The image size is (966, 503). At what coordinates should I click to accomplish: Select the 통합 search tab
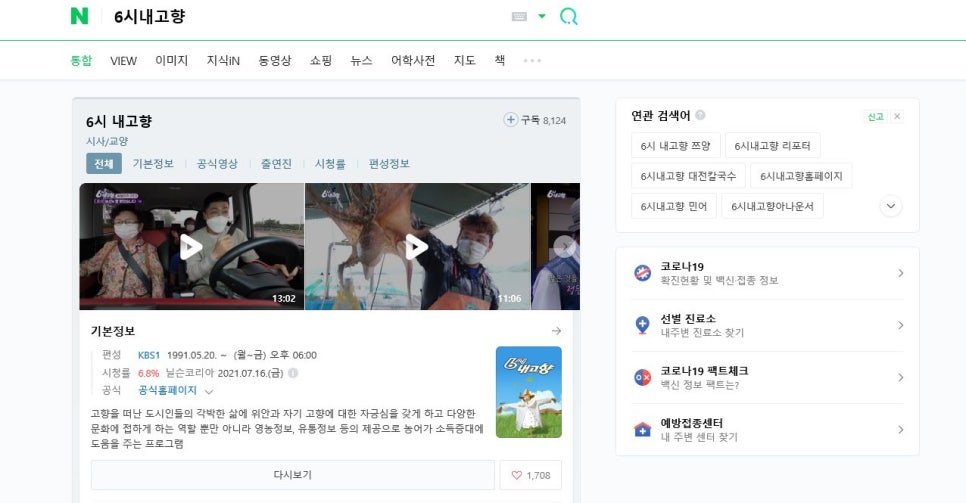point(81,60)
